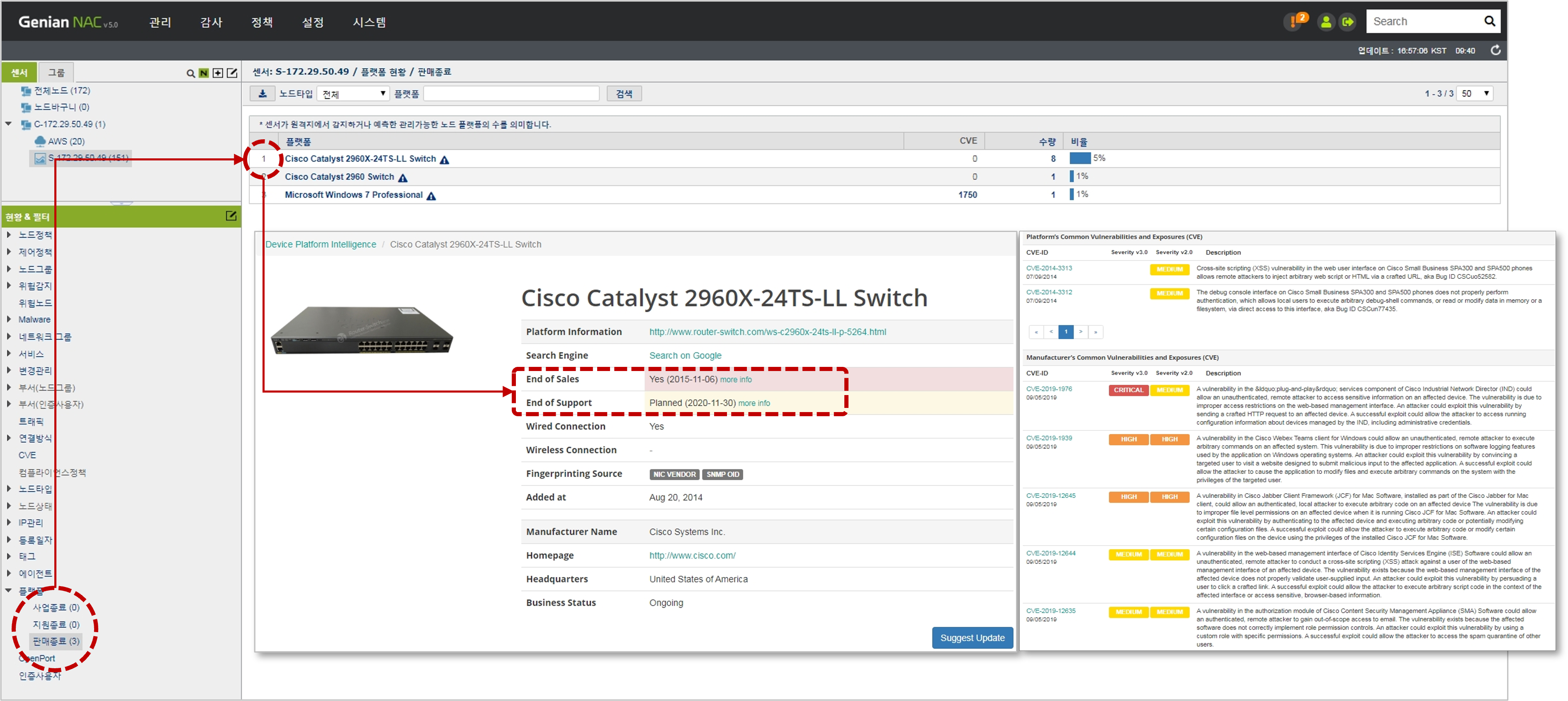Collapse the C-172.29.50.49 tree node
This screenshot has width=1568, height=701.
9,124
